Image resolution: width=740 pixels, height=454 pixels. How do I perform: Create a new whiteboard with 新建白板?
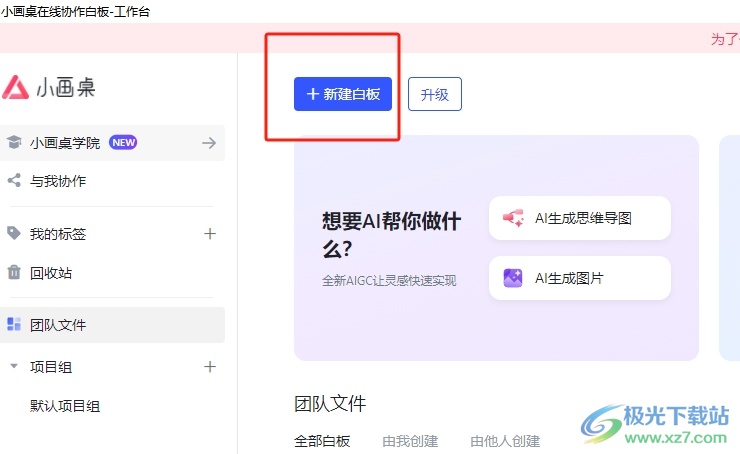(x=343, y=94)
